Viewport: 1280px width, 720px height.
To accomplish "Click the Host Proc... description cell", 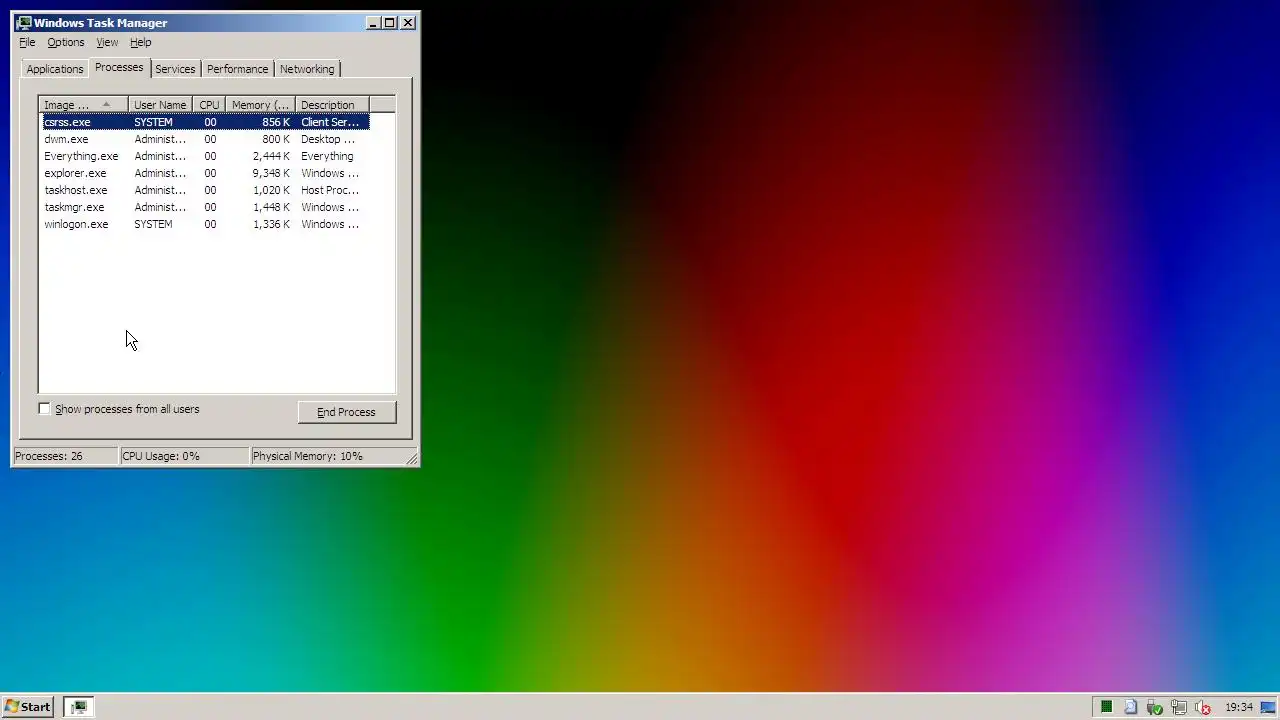I will [x=330, y=190].
